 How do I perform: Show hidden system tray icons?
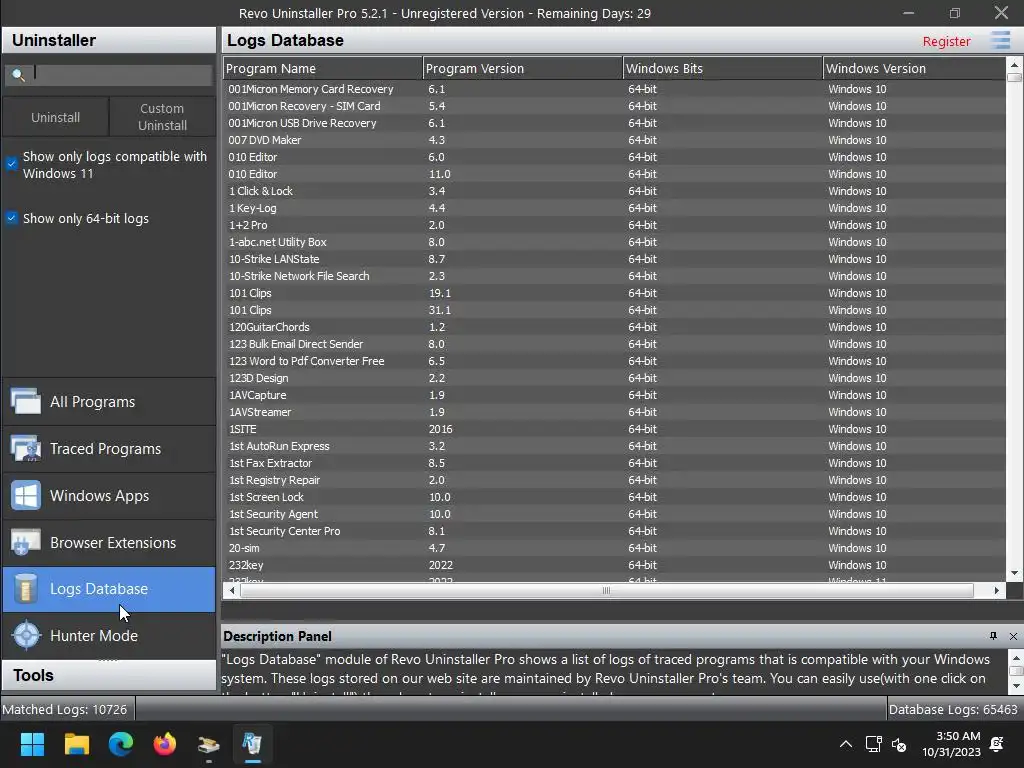pyautogui.click(x=846, y=744)
